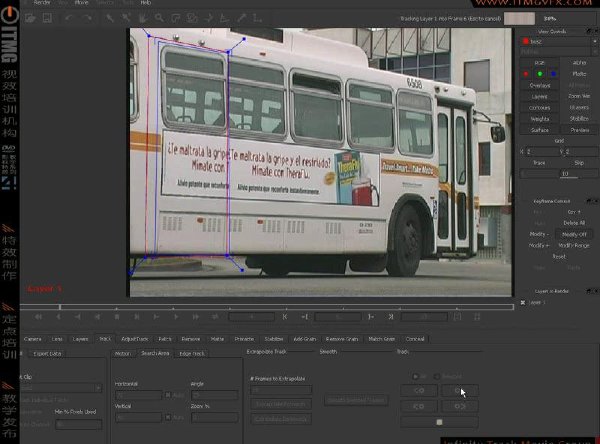
Task: Click the Stop playback control
Action: [x=117, y=317]
